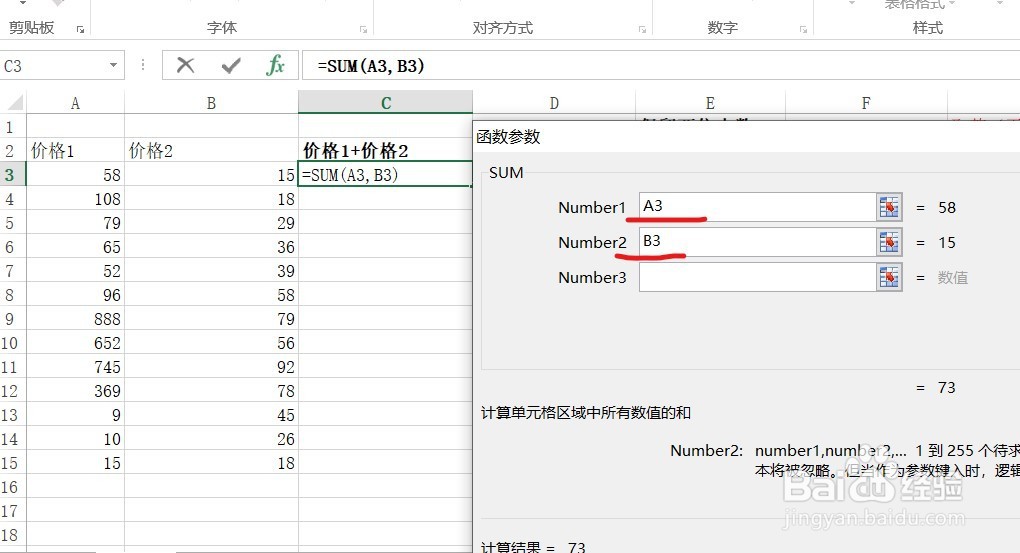Screen dimensions: 1020x553
Task: Expand the Name Box dropdown
Action: click(113, 66)
